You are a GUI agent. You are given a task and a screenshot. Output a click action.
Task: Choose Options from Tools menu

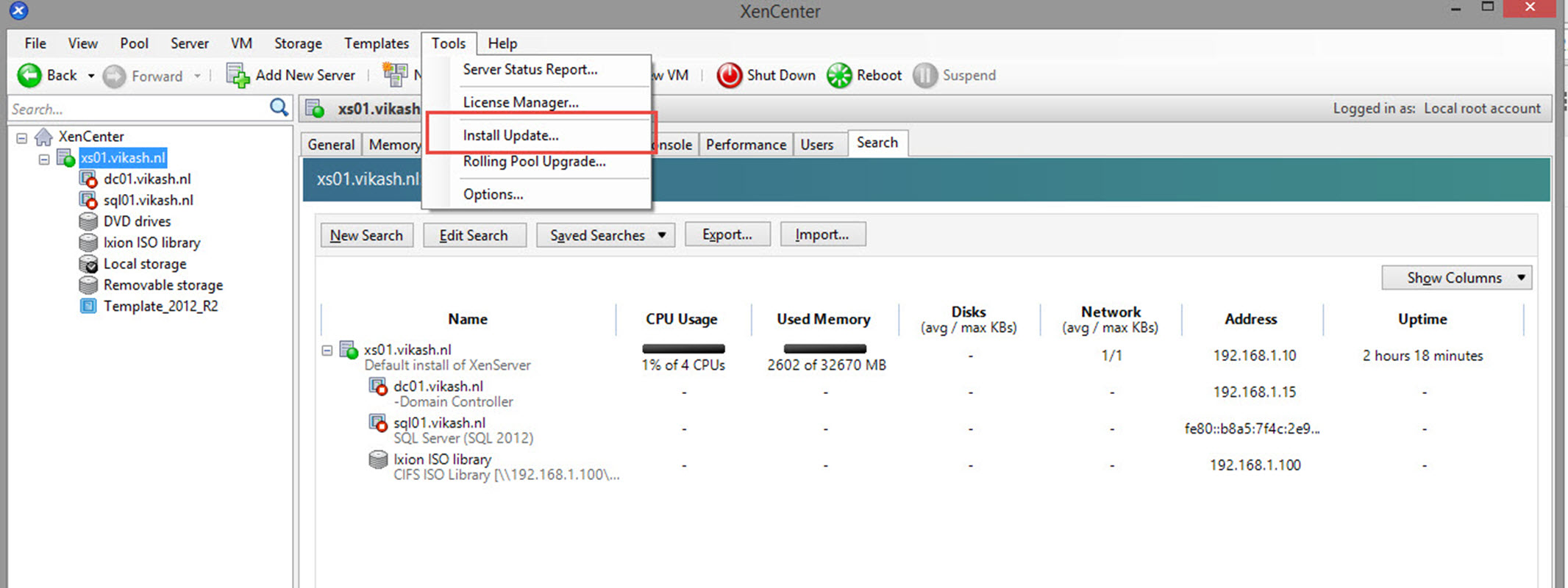tap(538, 195)
